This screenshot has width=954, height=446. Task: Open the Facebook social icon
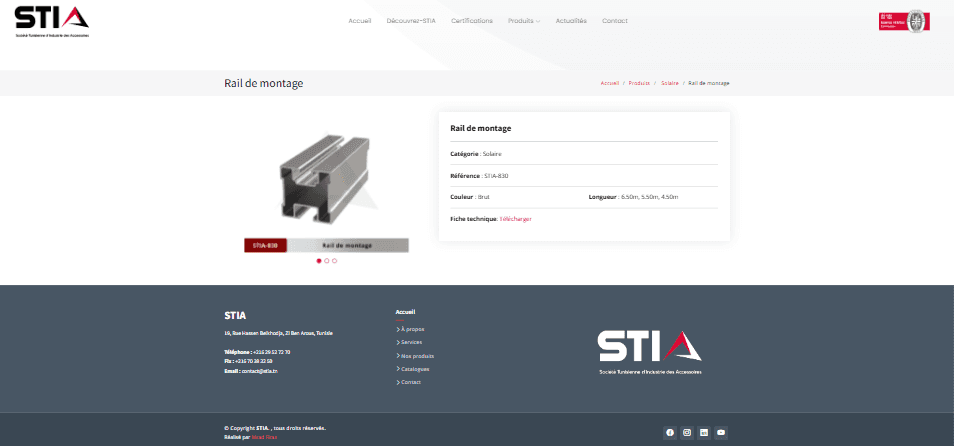coord(670,433)
